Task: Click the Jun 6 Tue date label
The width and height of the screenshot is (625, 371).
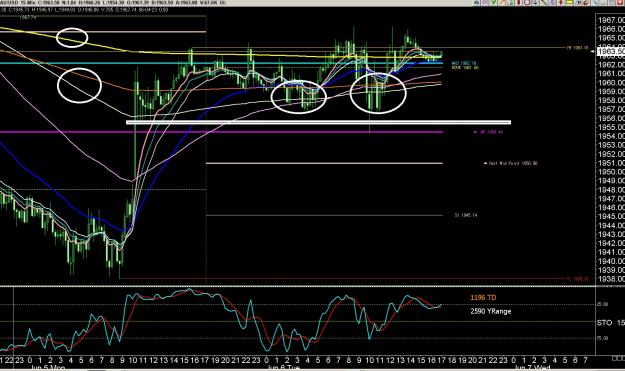Action: pos(283,367)
